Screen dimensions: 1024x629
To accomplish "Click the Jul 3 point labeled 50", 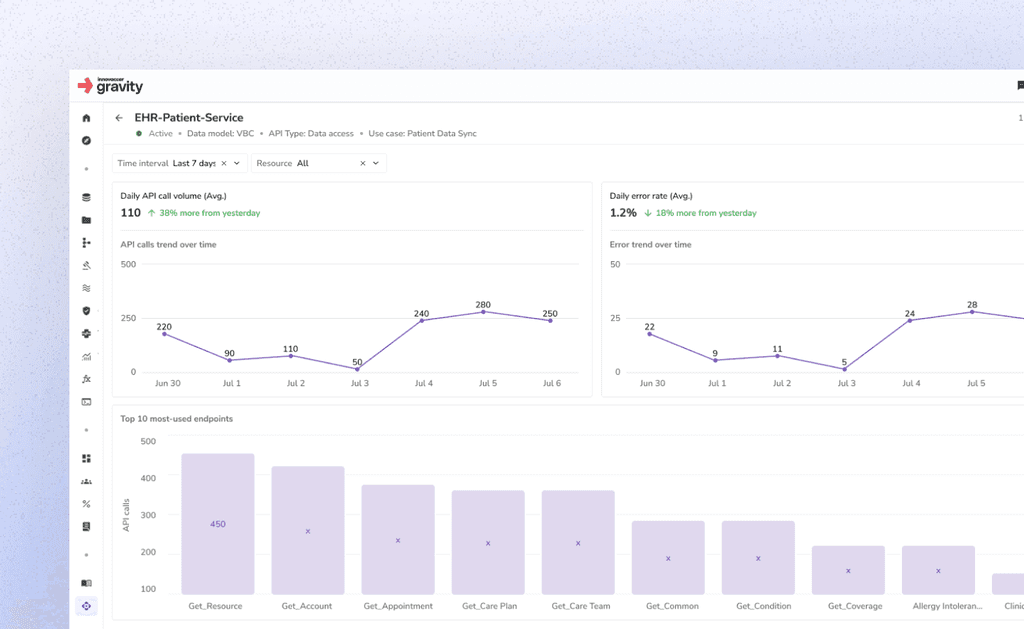I will point(357,369).
